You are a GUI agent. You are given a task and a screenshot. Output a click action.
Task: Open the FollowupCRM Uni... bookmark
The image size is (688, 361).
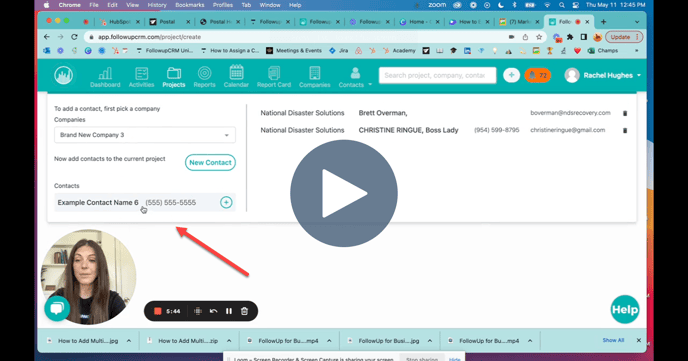point(165,51)
